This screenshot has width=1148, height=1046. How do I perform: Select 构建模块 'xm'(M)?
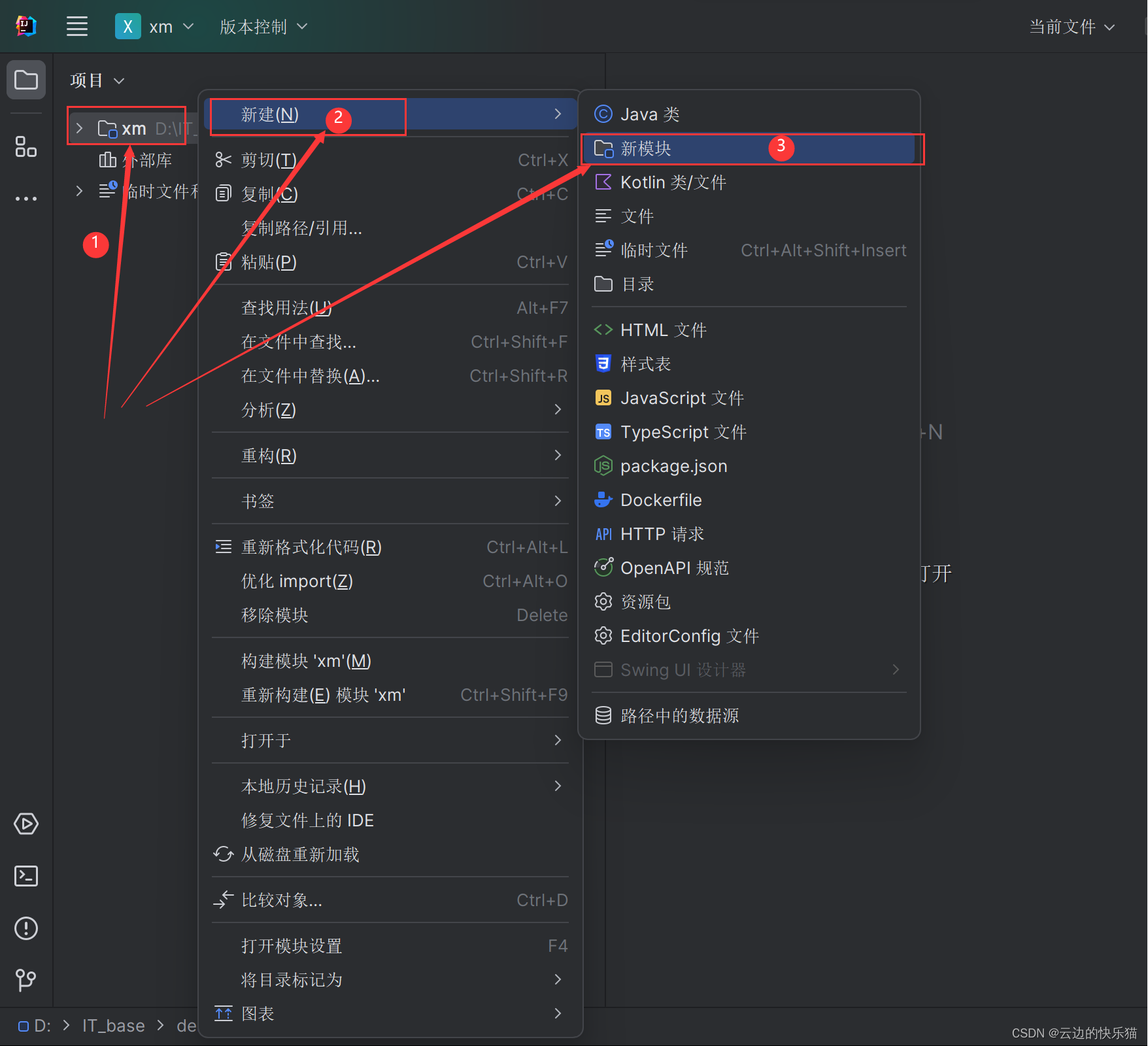coord(390,660)
